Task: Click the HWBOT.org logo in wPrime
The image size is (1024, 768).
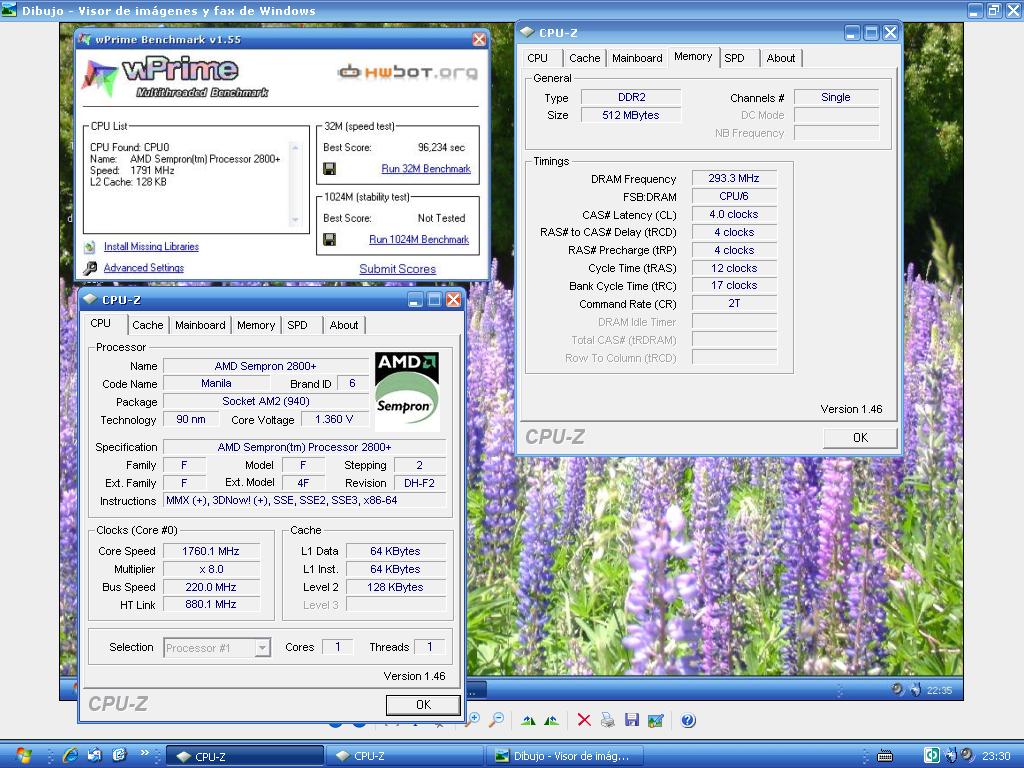Action: pyautogui.click(x=408, y=72)
